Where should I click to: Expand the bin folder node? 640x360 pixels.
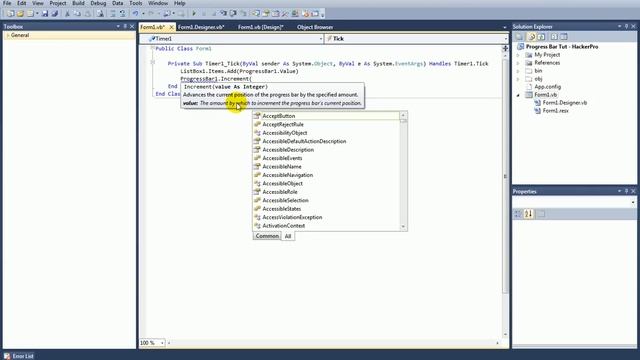click(518, 71)
